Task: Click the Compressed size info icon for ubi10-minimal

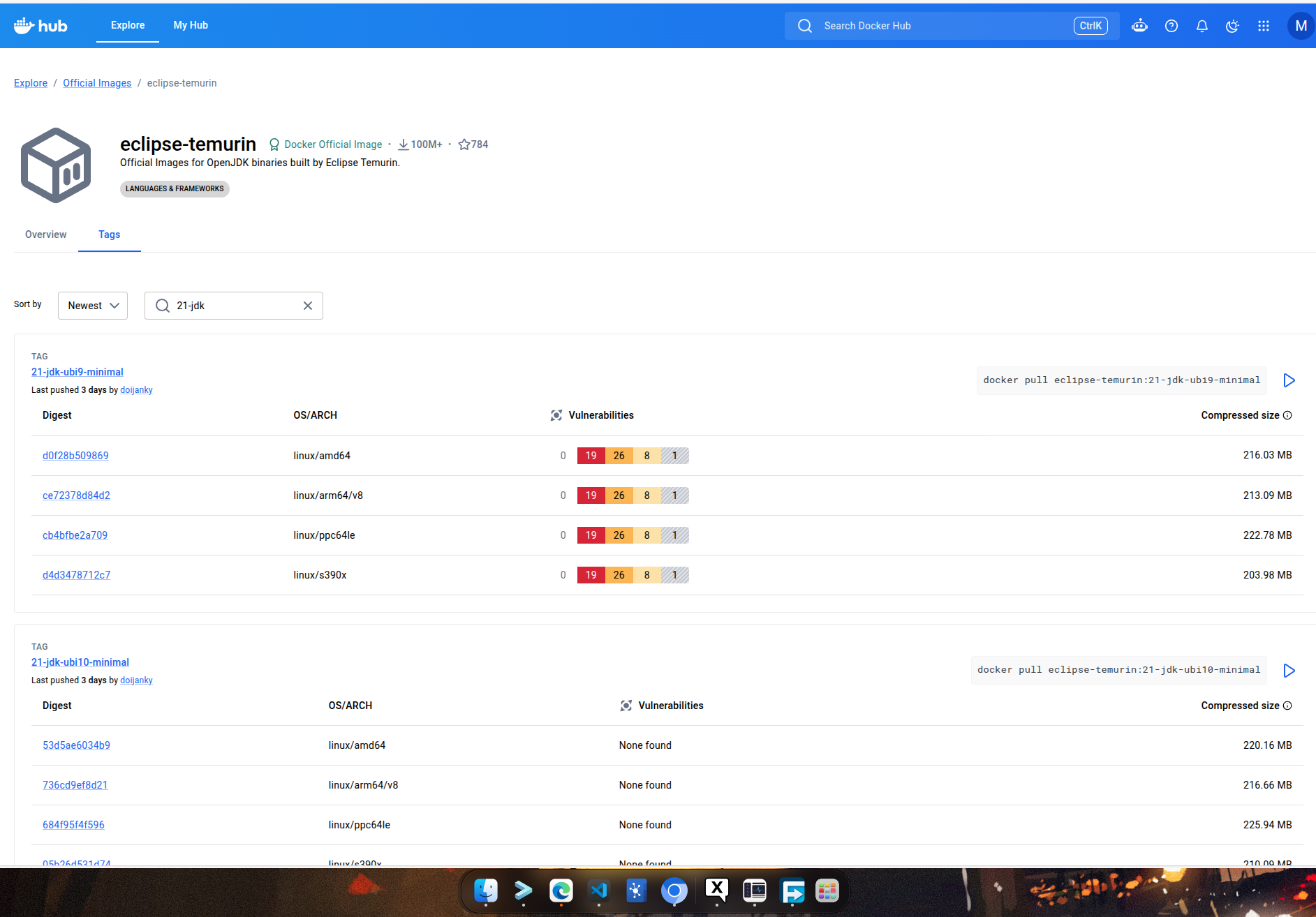Action: [x=1287, y=706]
